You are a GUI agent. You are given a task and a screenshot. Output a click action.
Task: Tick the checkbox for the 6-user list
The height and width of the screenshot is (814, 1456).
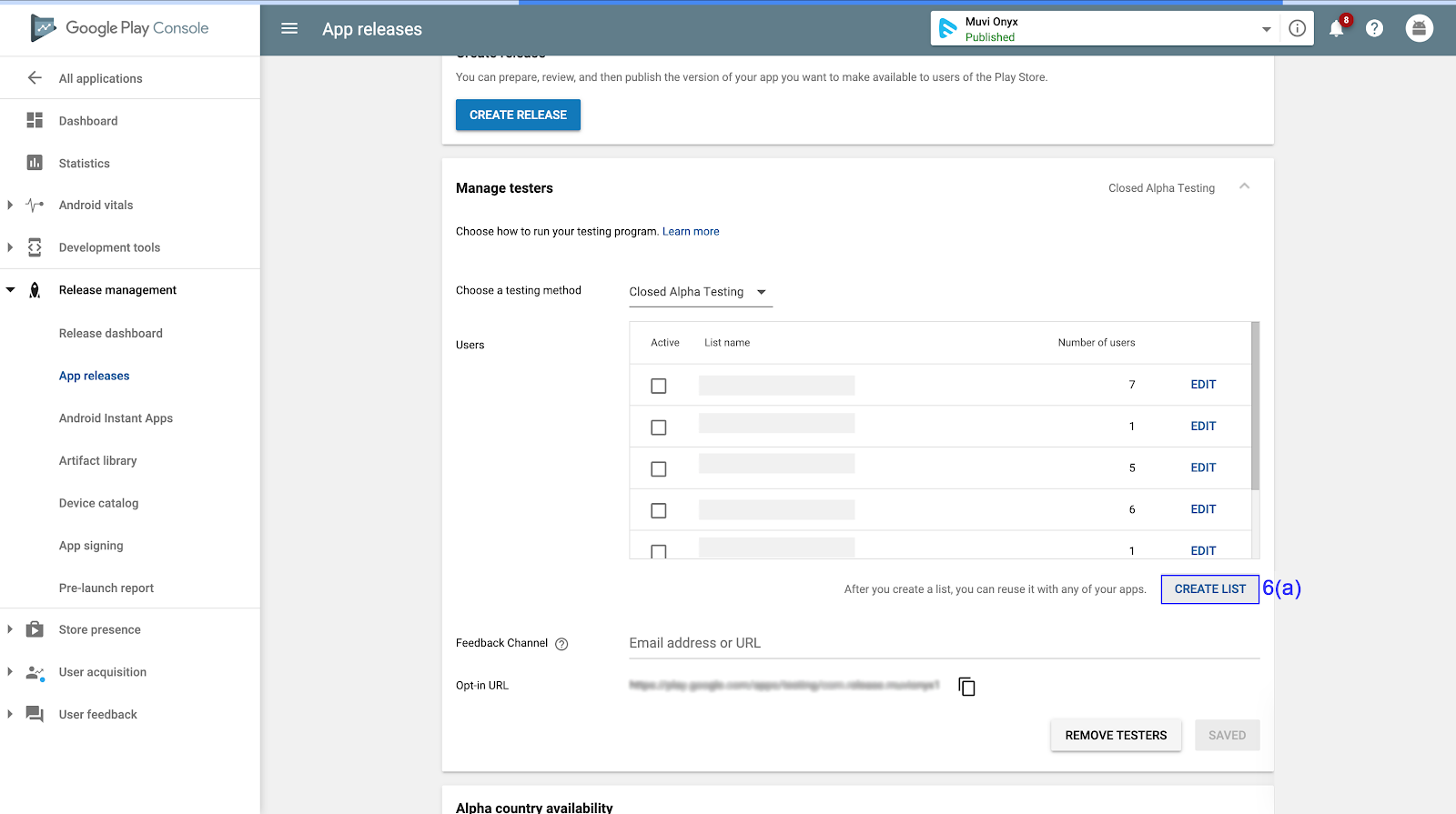click(659, 511)
